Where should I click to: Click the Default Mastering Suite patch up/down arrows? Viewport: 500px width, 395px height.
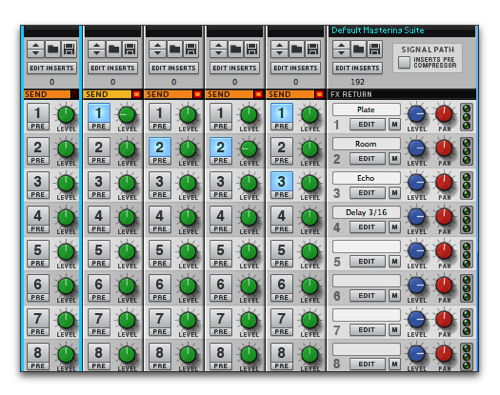(342, 49)
